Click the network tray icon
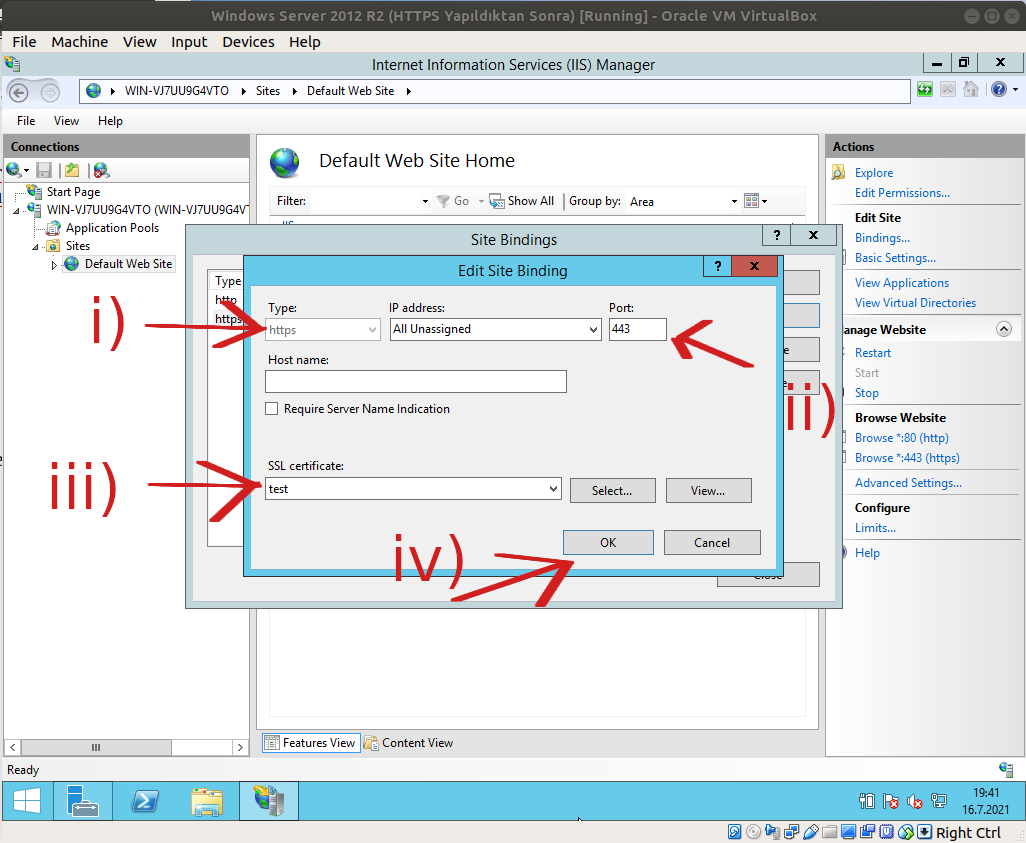1026x843 pixels. pos(939,801)
